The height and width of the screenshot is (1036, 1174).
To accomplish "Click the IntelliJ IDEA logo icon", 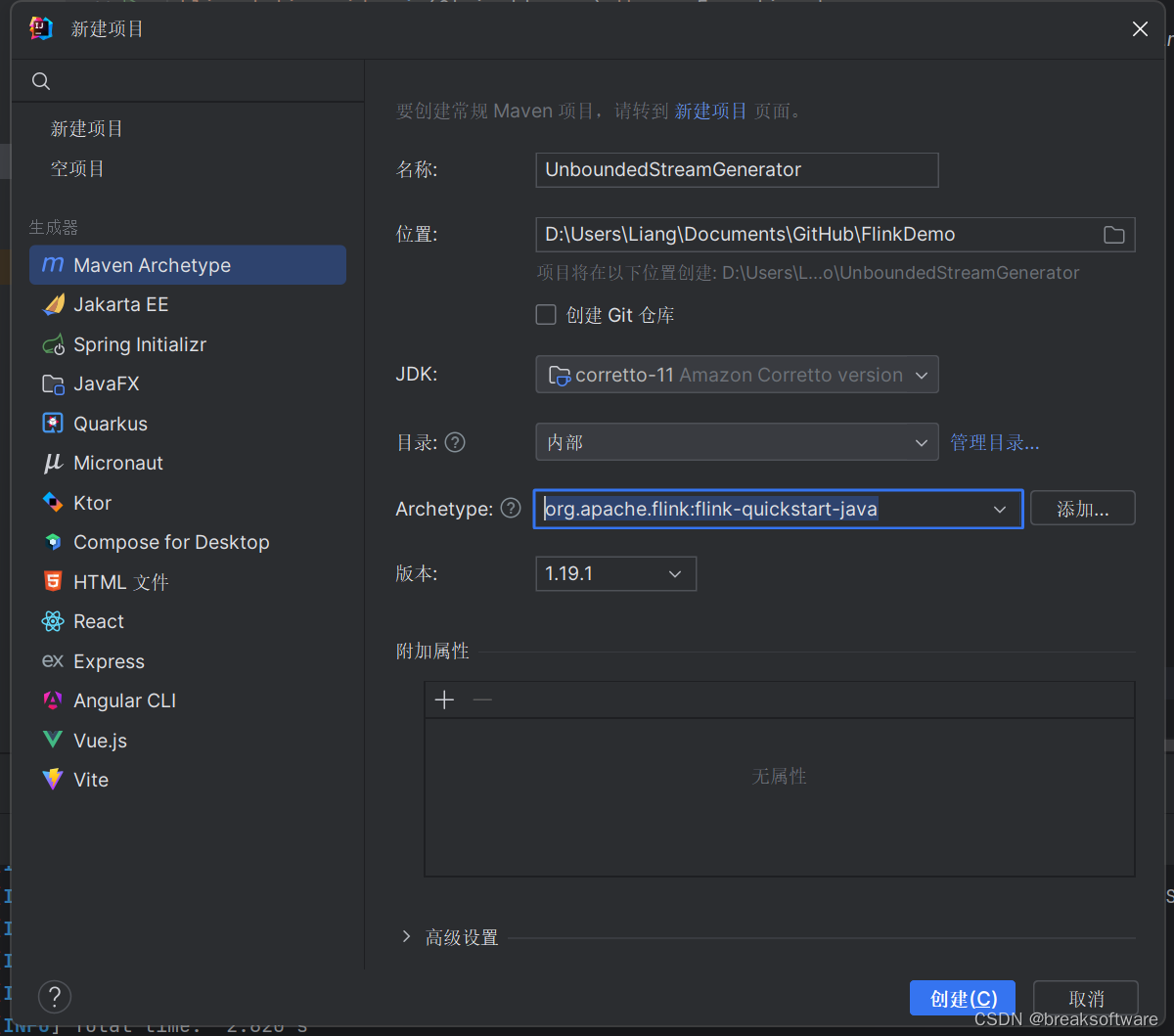I will point(41,28).
